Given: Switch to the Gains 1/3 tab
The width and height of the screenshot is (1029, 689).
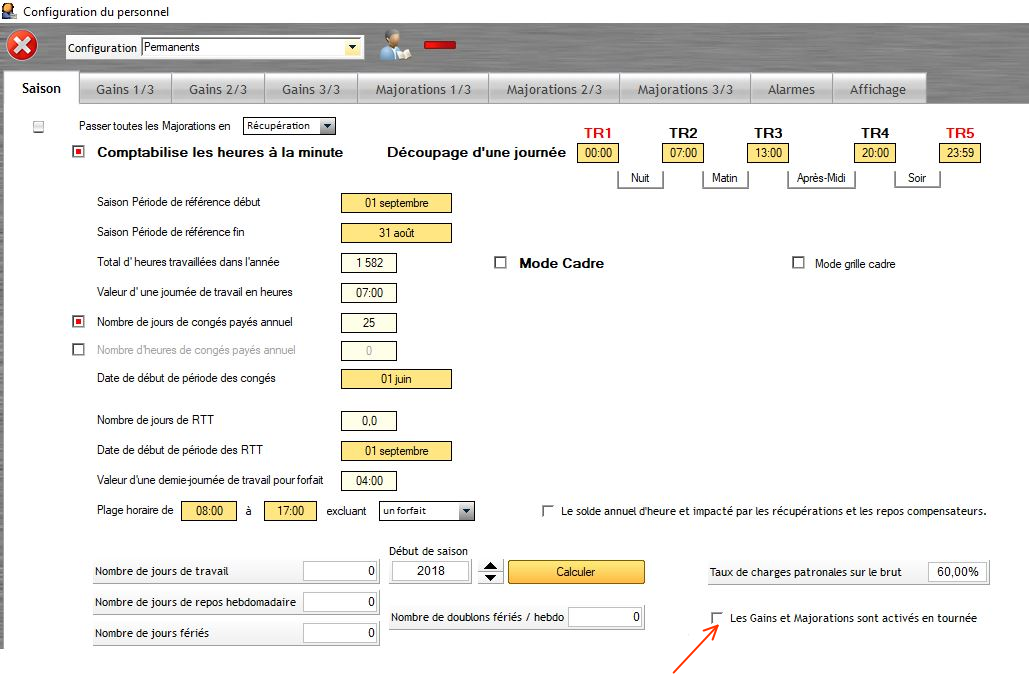Looking at the screenshot, I should pos(125,89).
